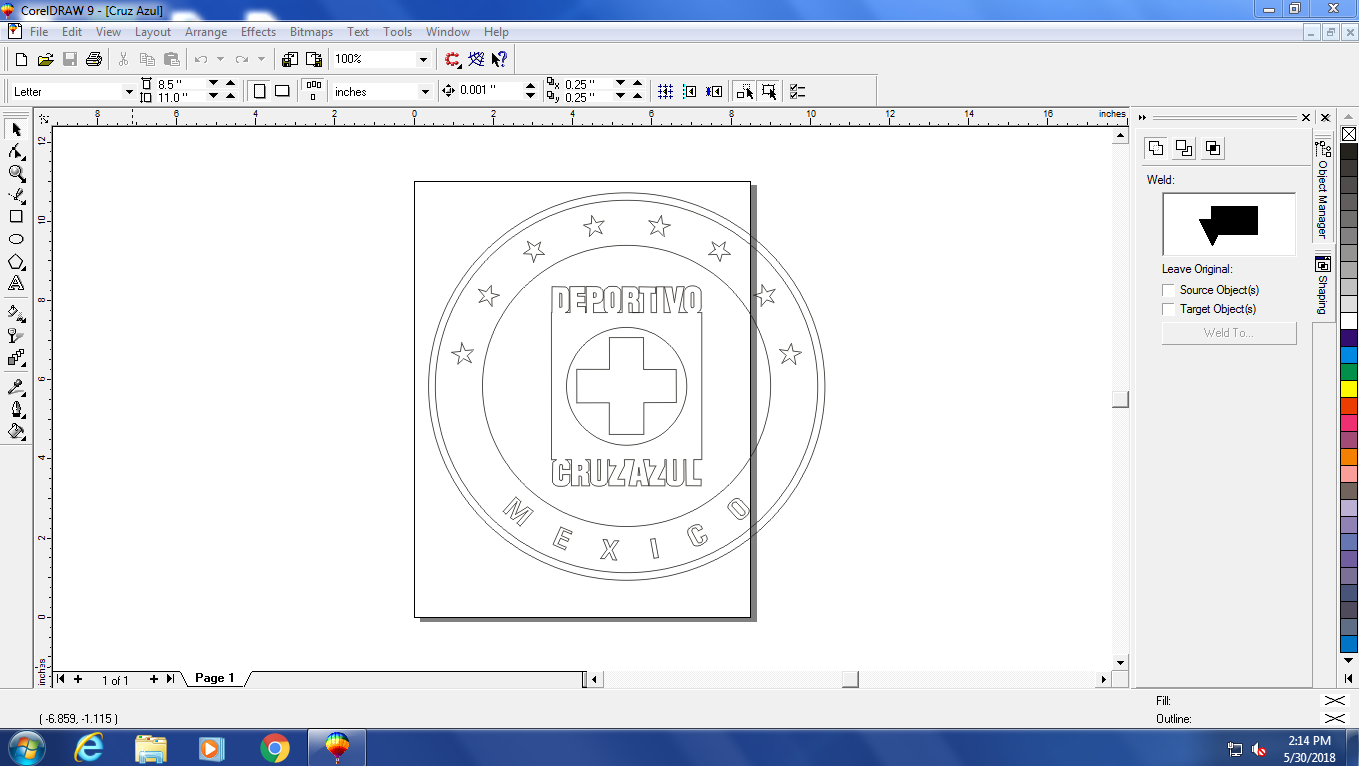Close the Shaping docker panel
This screenshot has height=766, width=1359.
tap(1305, 118)
